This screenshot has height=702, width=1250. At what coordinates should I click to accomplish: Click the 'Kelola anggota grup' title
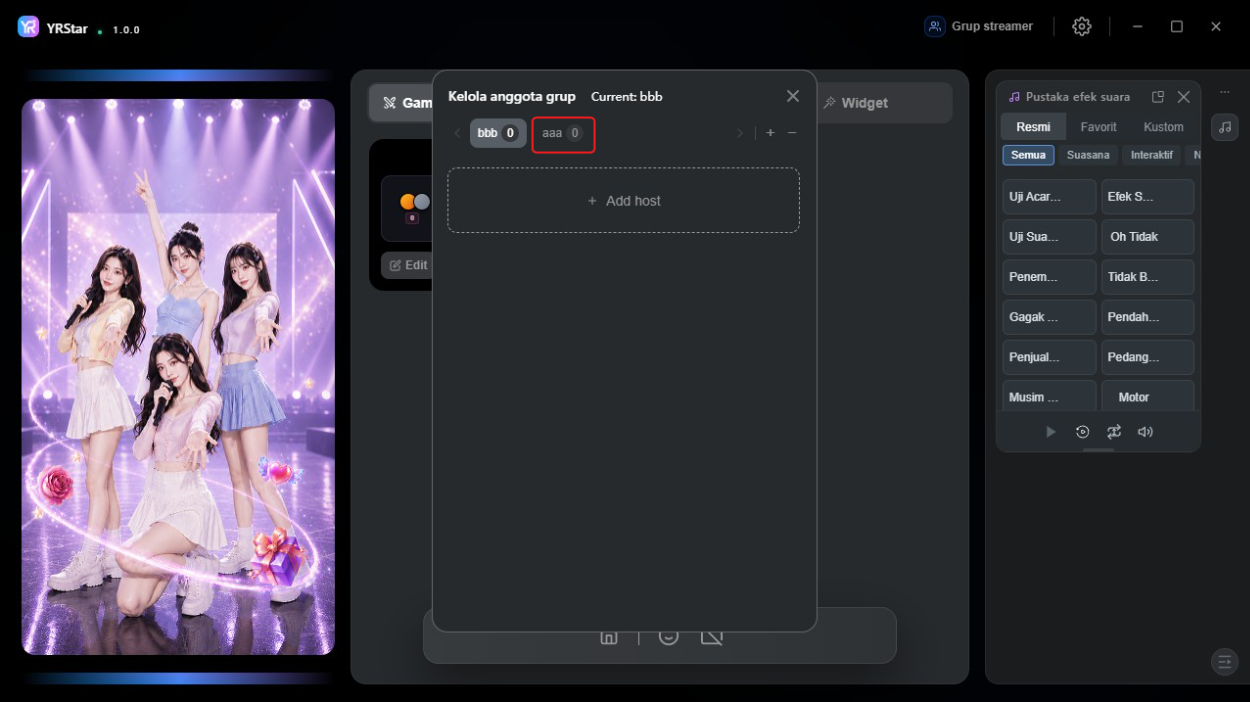click(x=512, y=97)
